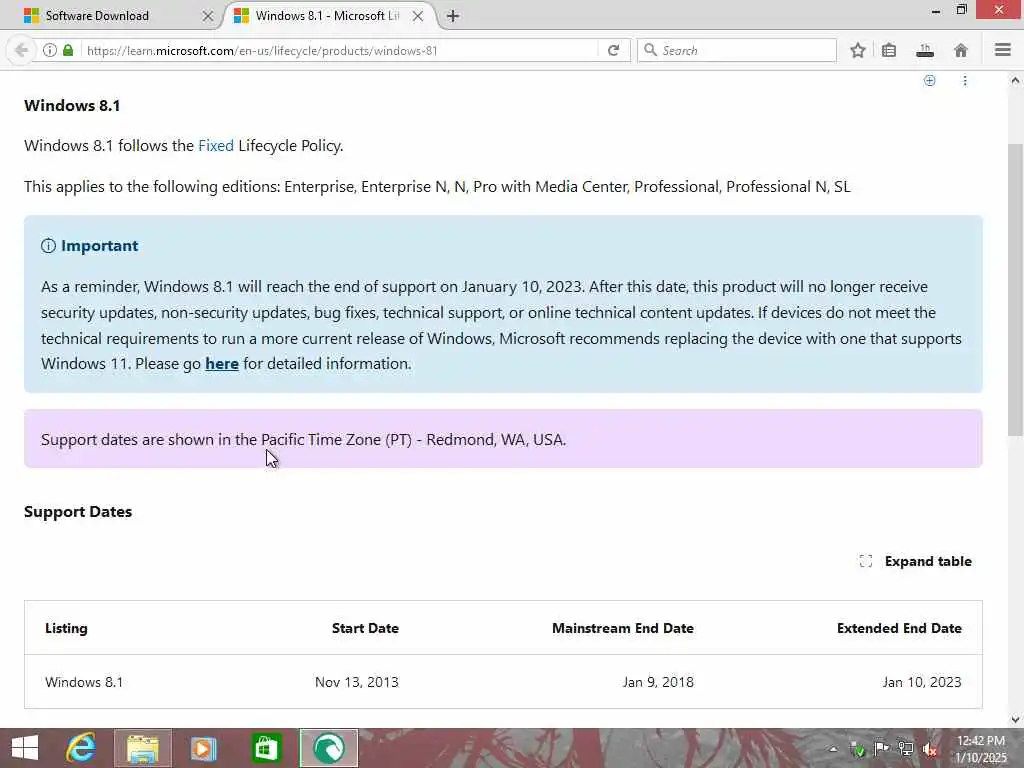This screenshot has height=768, width=1024.
Task: Click the active browser icon in taskbar
Action: point(328,748)
